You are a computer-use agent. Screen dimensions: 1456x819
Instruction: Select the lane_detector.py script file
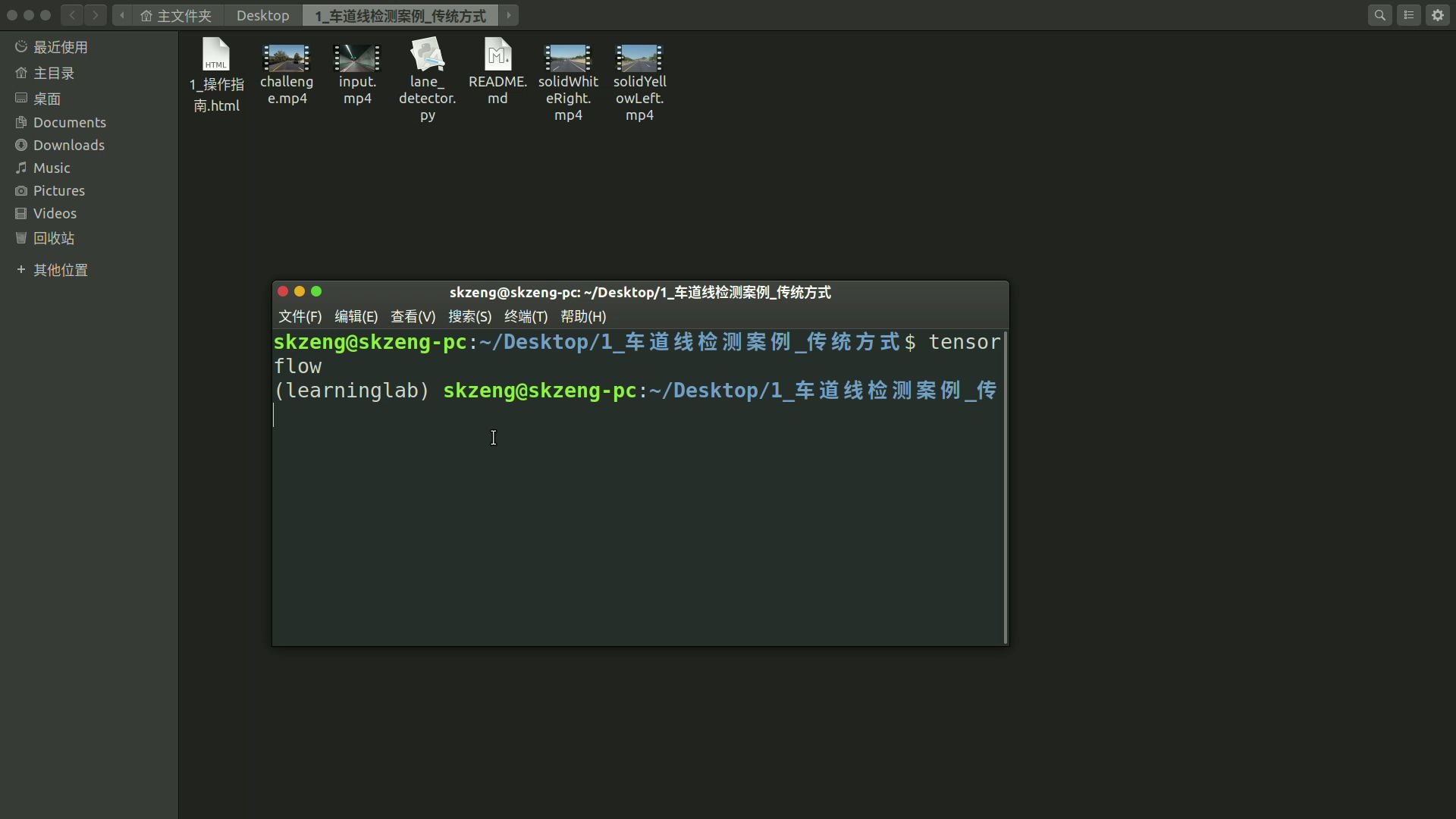coord(428,80)
